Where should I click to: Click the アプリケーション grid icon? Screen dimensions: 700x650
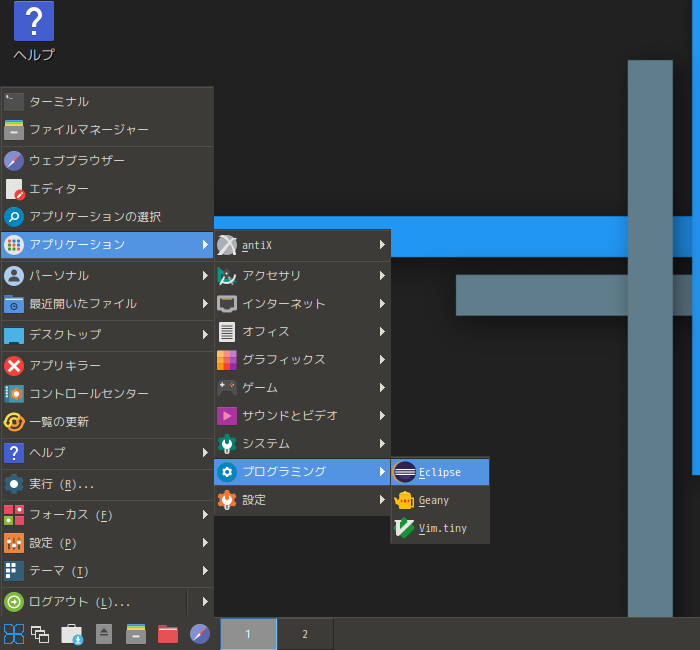coord(14,245)
